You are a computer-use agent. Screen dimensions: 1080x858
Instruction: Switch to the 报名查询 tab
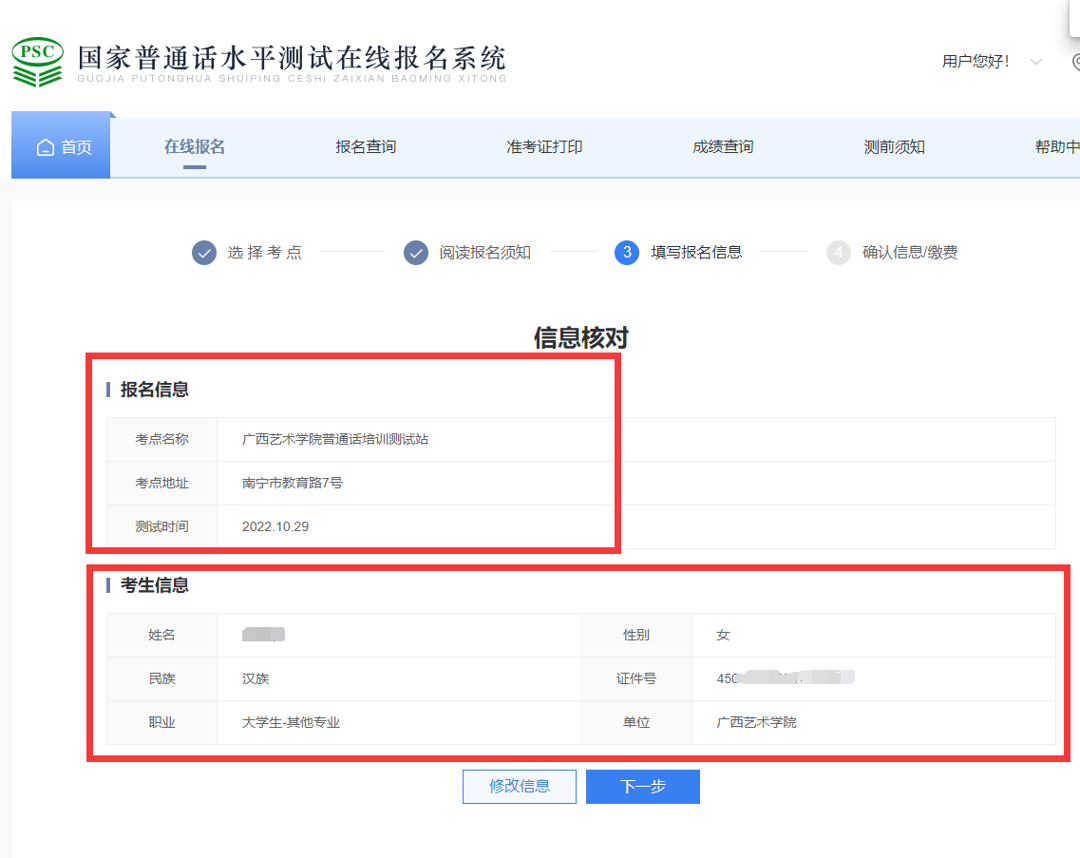(x=366, y=147)
